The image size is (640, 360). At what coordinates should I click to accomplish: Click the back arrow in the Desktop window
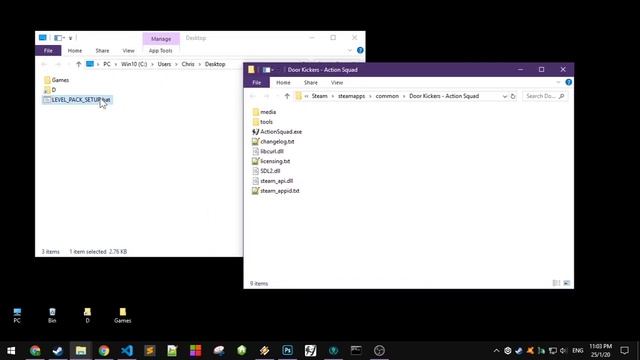pos(44,64)
